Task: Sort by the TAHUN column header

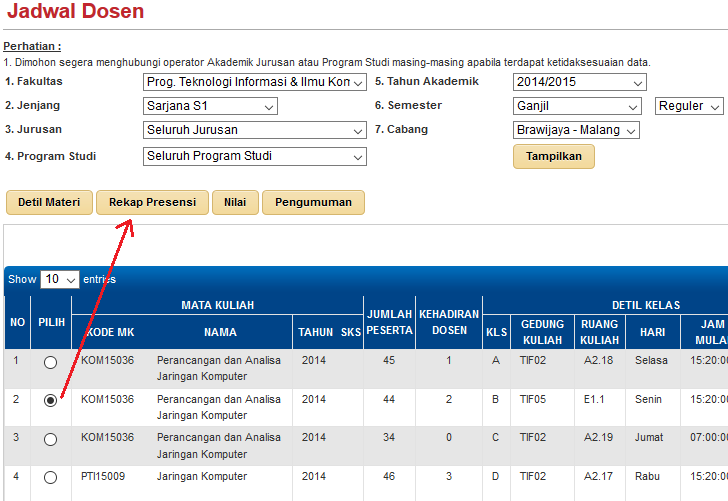Action: [x=316, y=332]
